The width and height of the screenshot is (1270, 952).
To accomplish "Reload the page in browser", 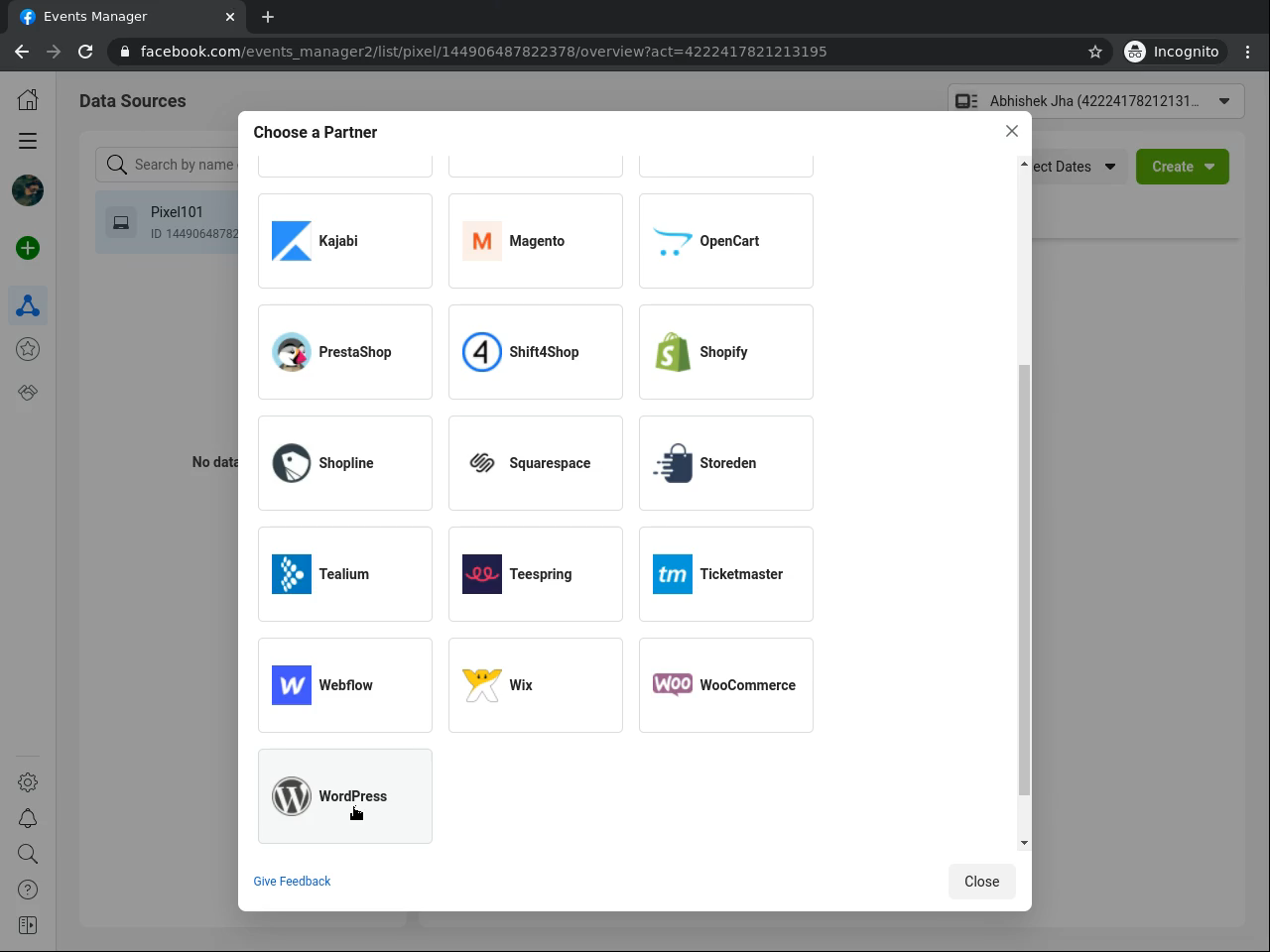I will pos(85,52).
